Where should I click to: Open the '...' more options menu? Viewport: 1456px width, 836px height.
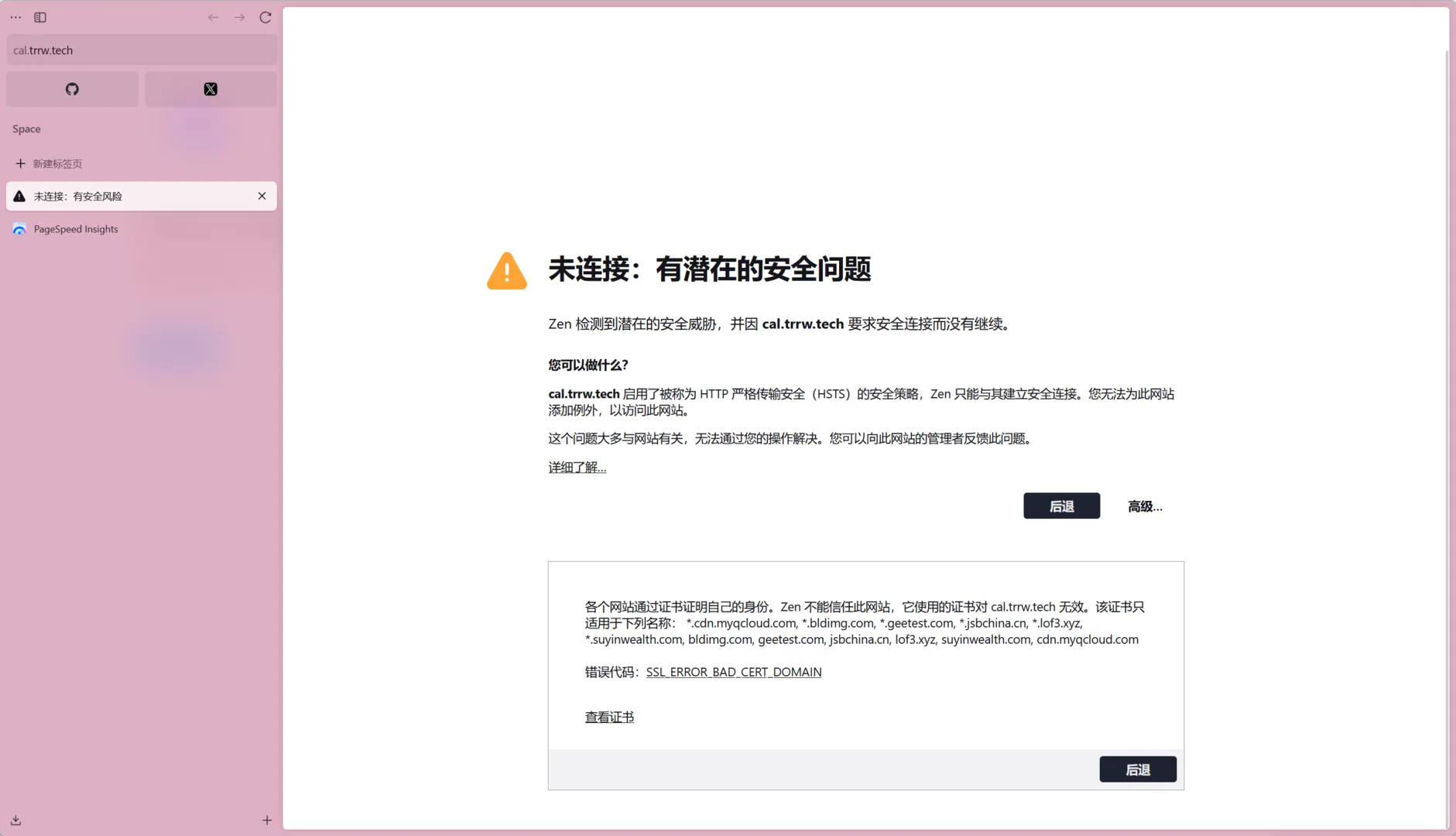point(15,17)
